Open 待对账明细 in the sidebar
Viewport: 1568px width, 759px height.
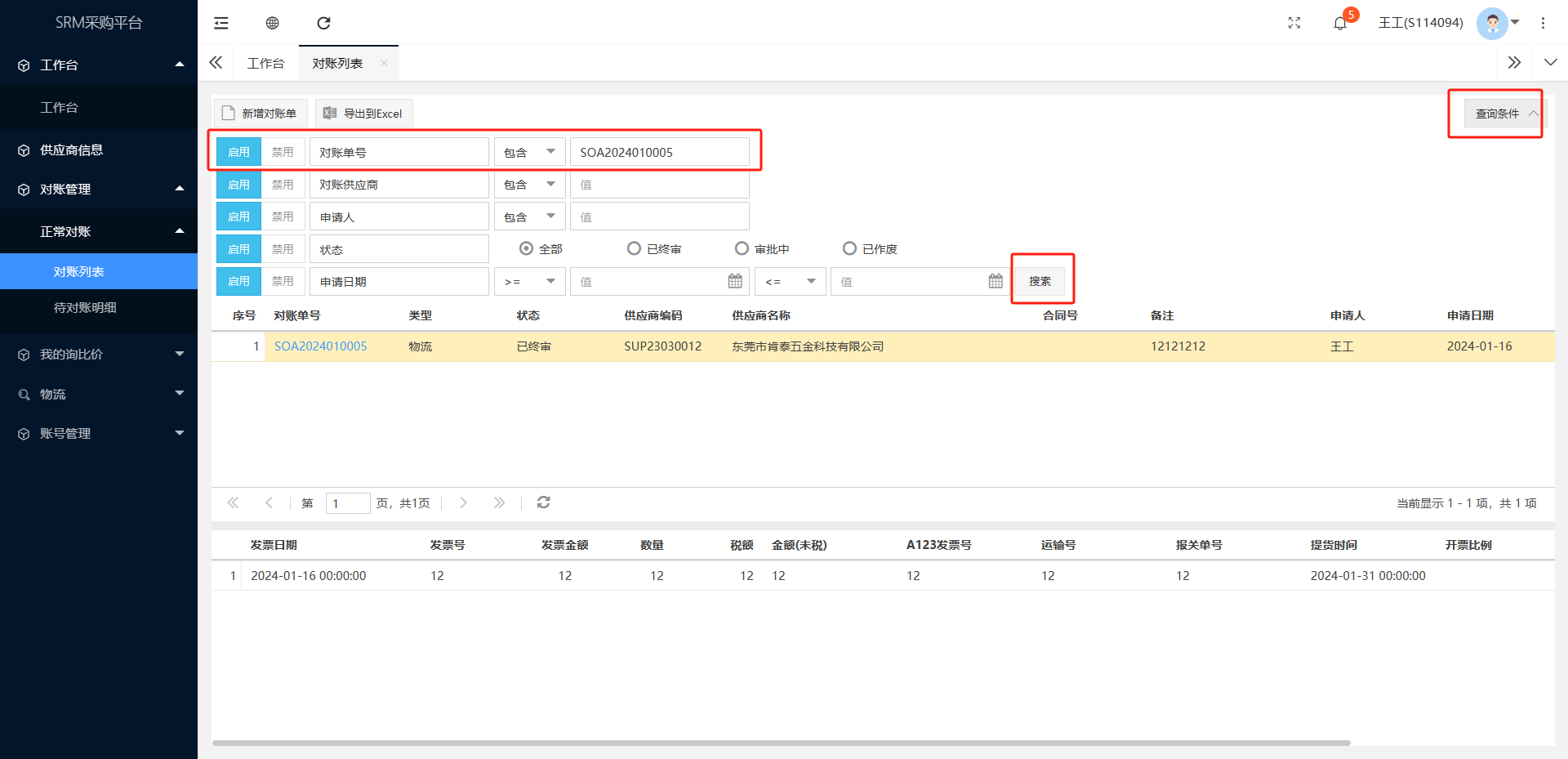pyautogui.click(x=85, y=308)
